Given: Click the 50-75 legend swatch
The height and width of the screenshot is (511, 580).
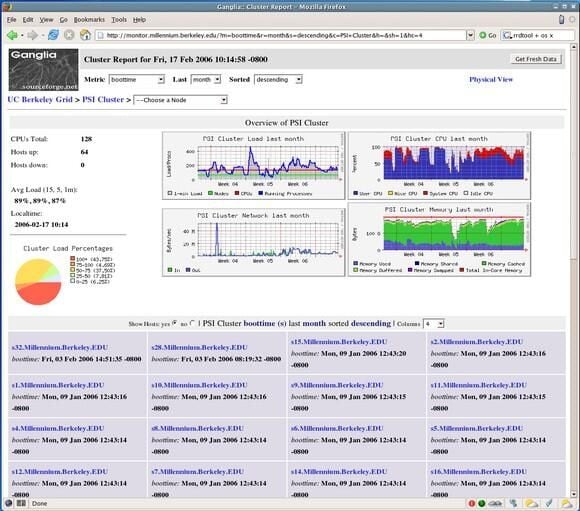Looking at the screenshot, I should [x=73, y=270].
